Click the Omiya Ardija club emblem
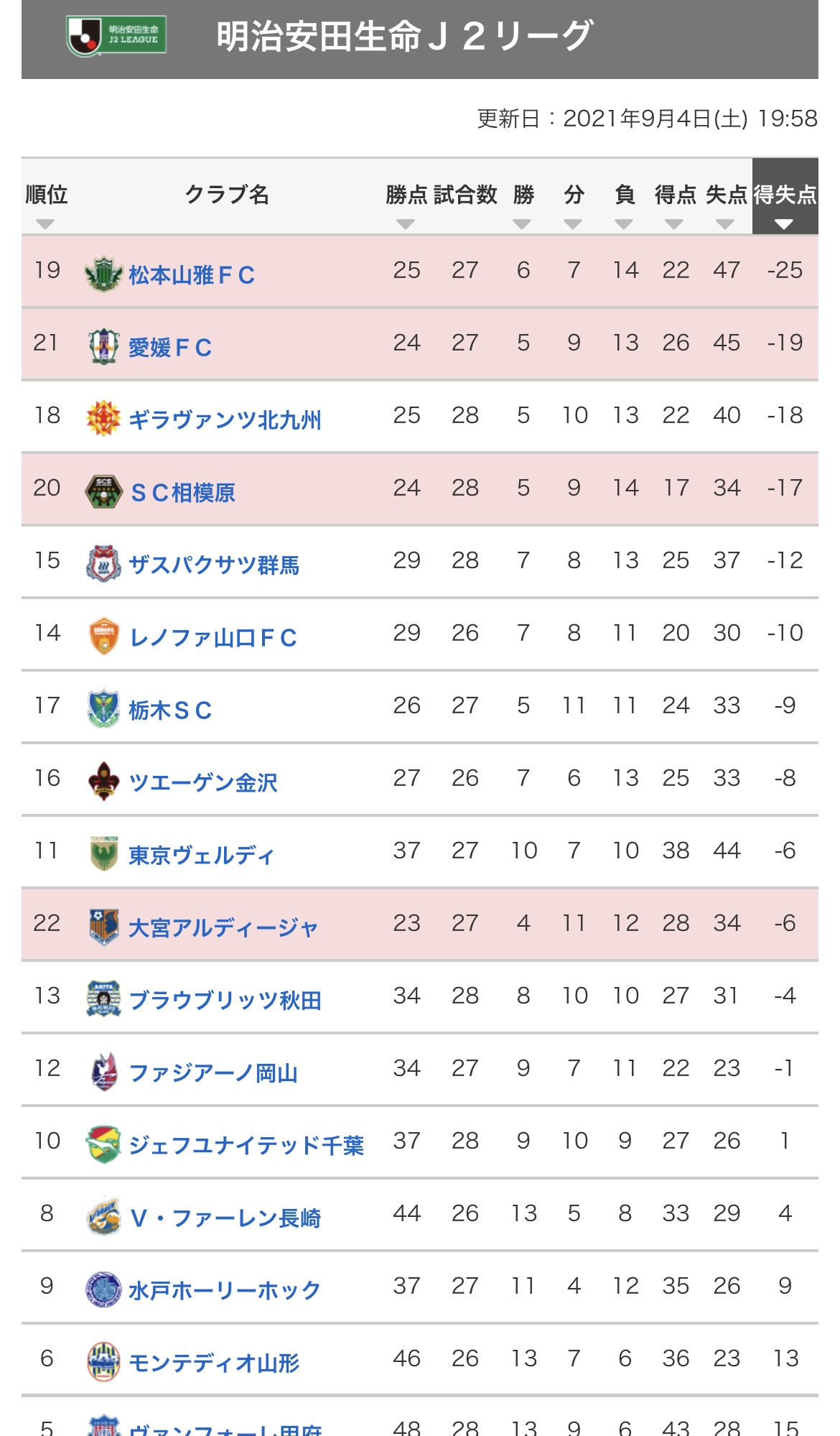The height and width of the screenshot is (1436, 840). (103, 927)
